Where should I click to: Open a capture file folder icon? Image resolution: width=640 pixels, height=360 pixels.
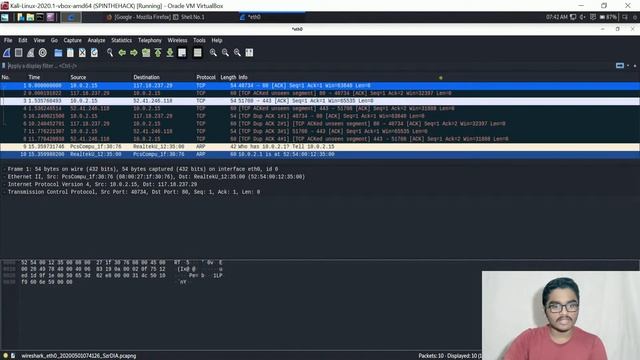pos(58,53)
